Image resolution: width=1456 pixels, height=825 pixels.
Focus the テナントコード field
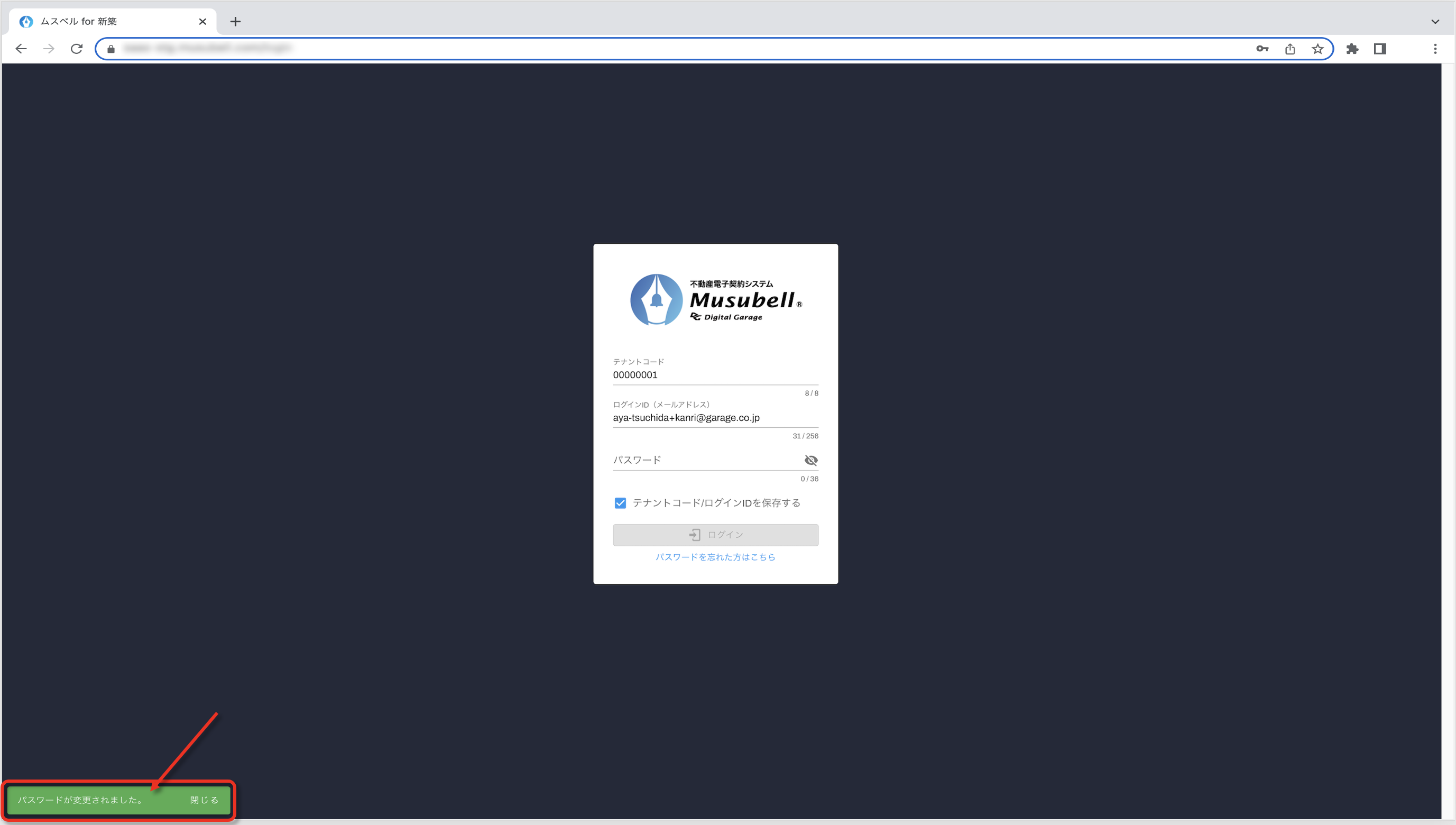point(715,374)
